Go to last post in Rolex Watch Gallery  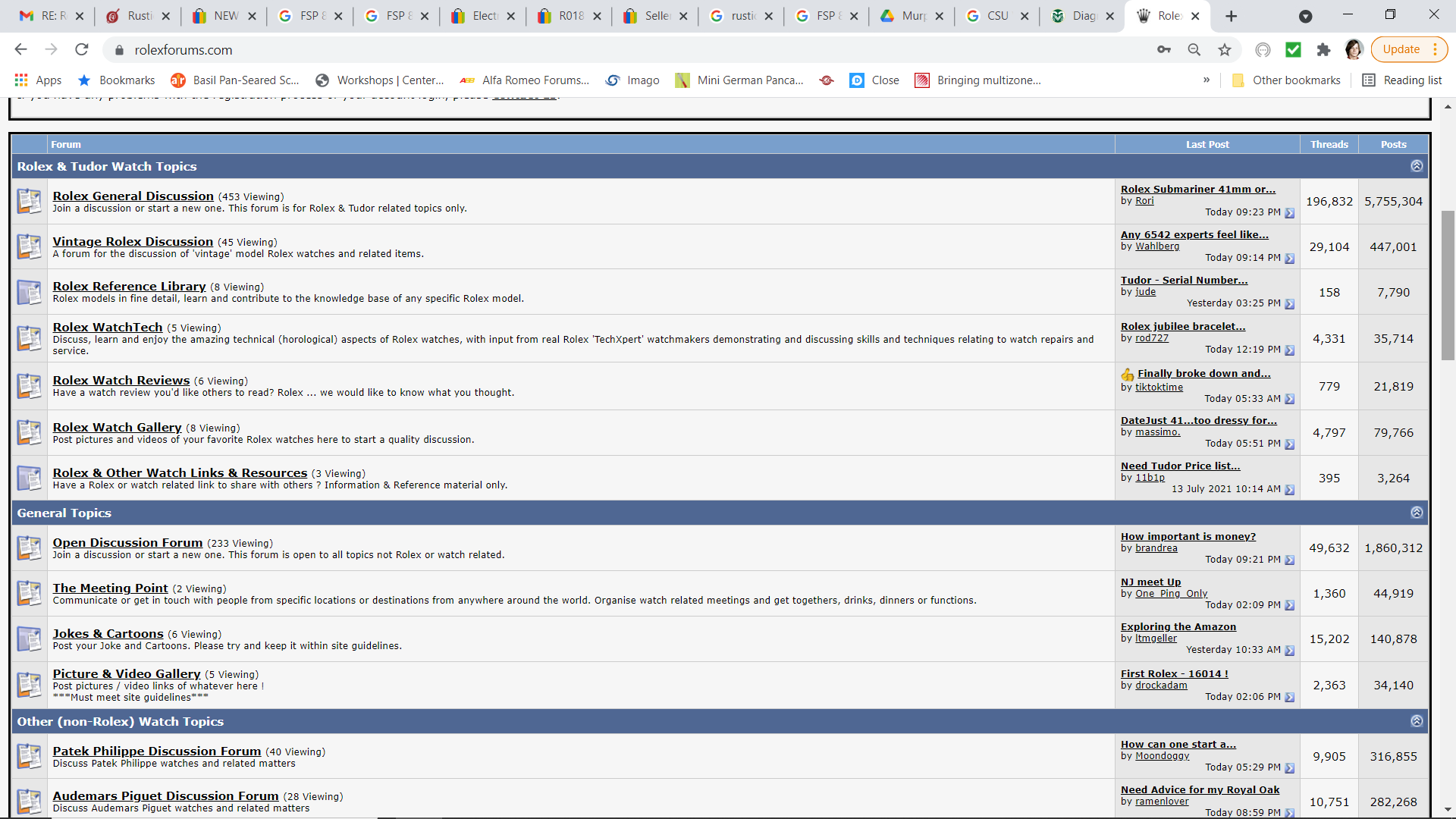pyautogui.click(x=1290, y=444)
